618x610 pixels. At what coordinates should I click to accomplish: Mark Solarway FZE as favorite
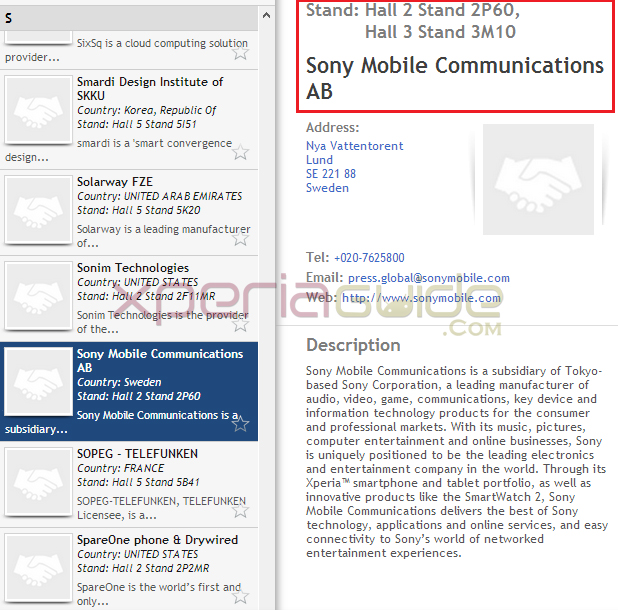click(x=240, y=238)
